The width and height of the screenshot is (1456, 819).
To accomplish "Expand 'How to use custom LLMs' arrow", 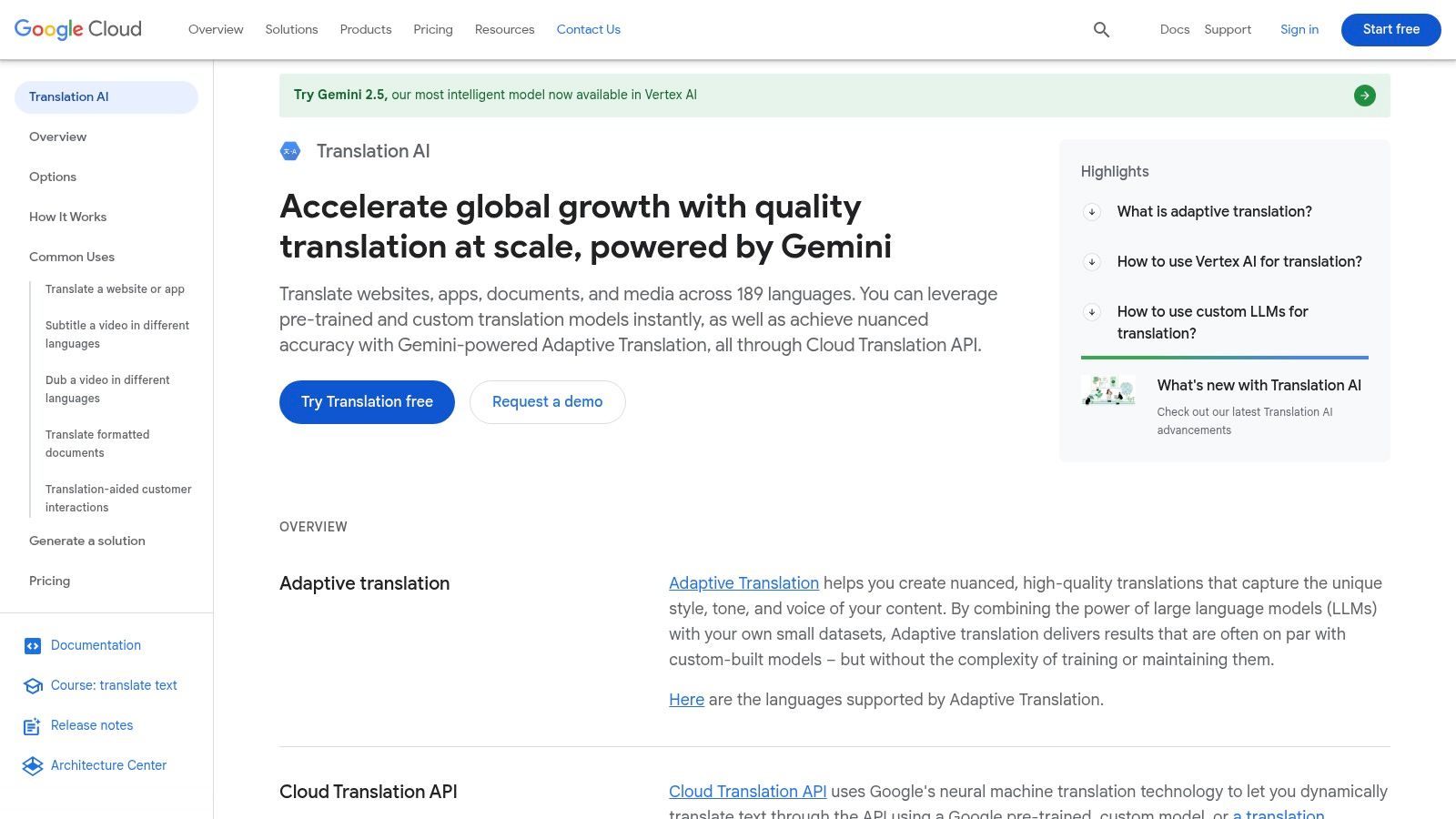I will [1092, 312].
